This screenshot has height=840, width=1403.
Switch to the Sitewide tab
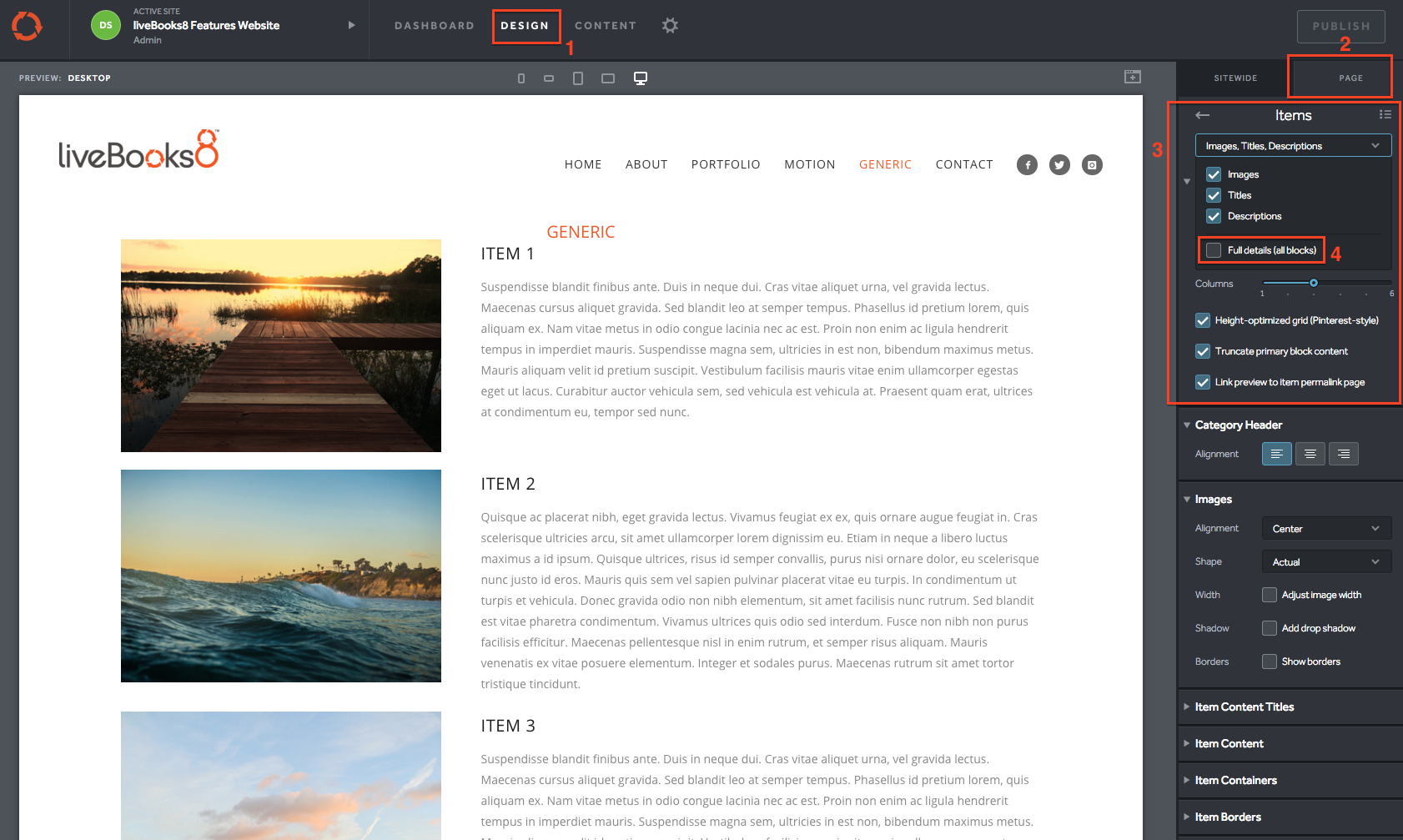tap(1235, 78)
